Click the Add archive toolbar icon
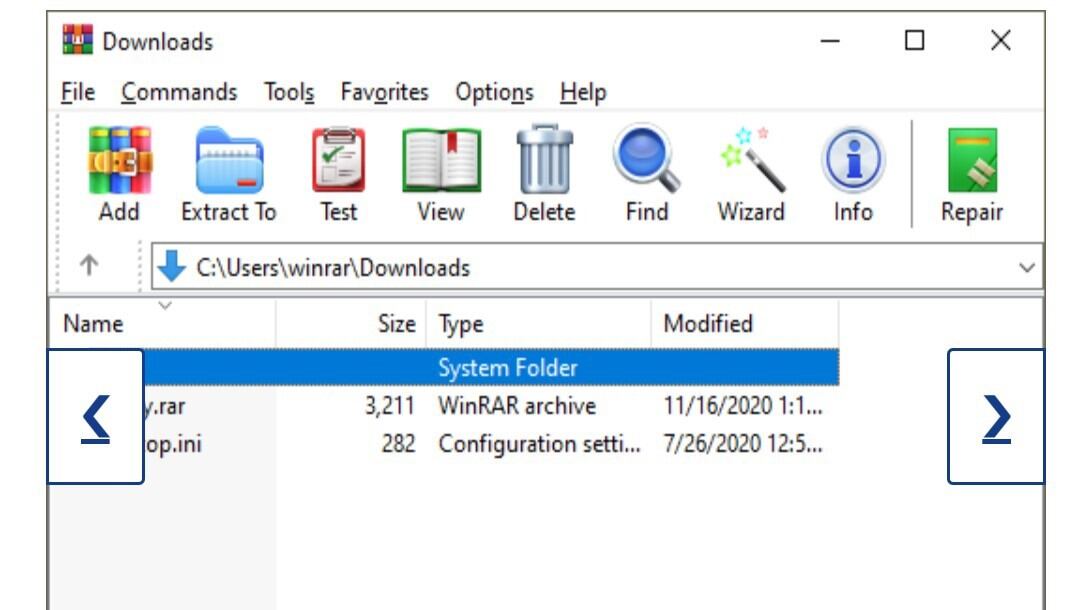The width and height of the screenshot is (1085, 610). [119, 162]
